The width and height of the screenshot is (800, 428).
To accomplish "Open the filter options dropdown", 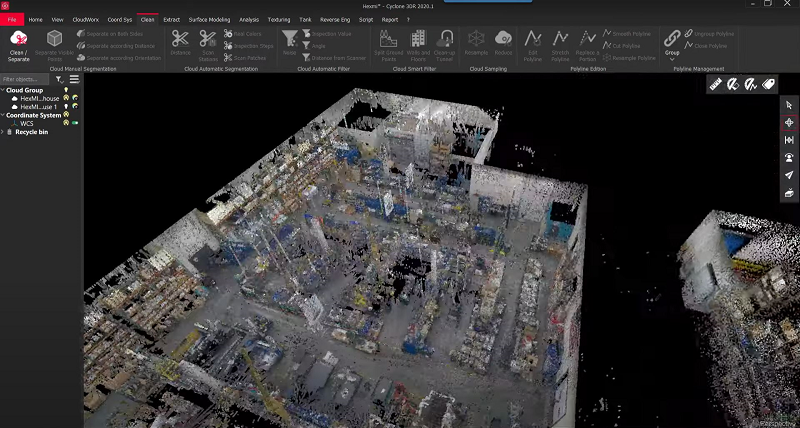I will click(x=59, y=79).
